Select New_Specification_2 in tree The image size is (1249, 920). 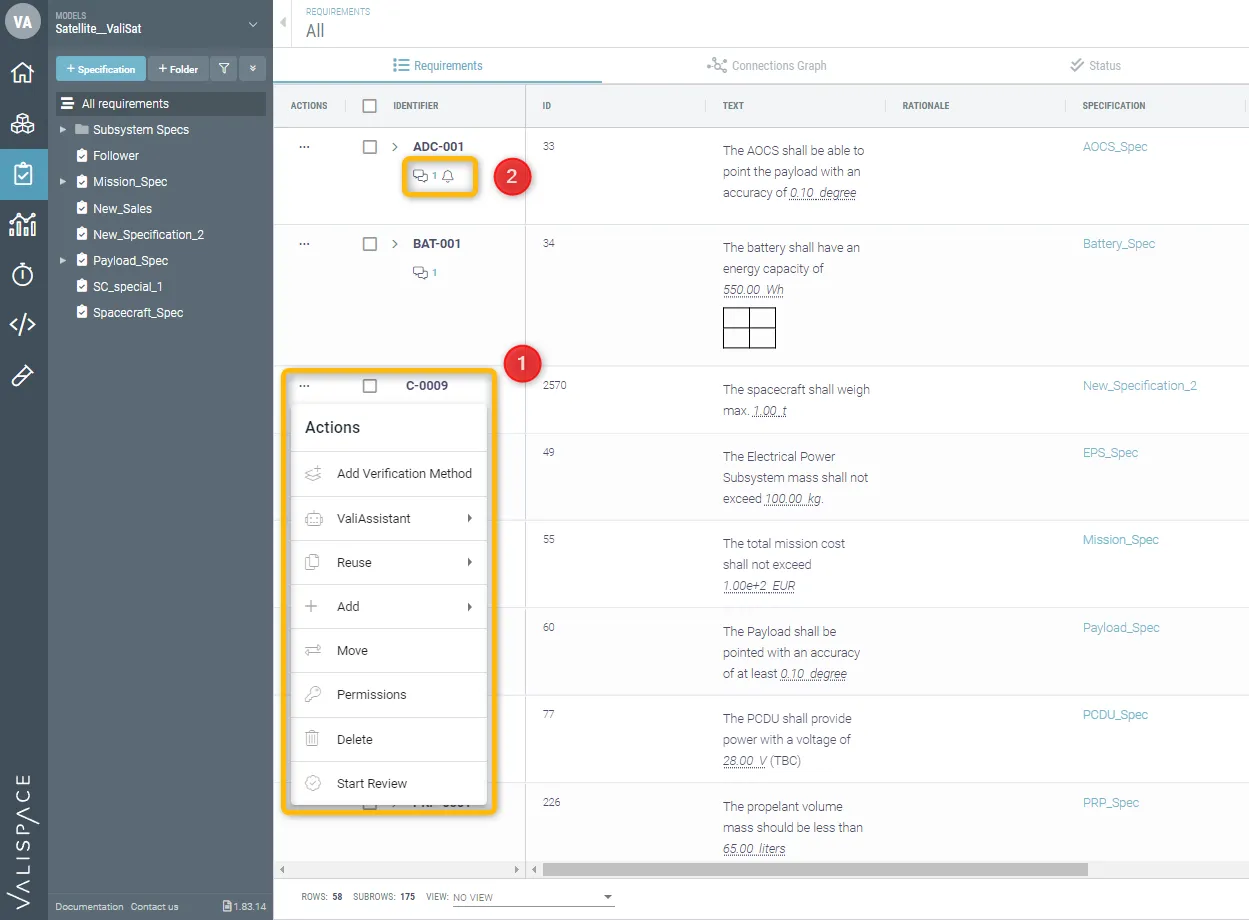tap(148, 234)
